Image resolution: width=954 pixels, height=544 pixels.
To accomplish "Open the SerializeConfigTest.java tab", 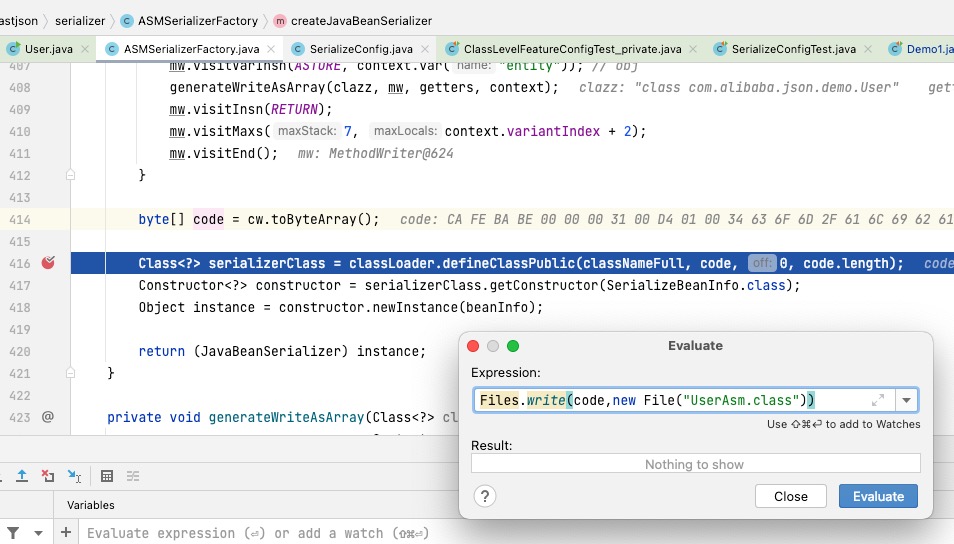I will (793, 49).
